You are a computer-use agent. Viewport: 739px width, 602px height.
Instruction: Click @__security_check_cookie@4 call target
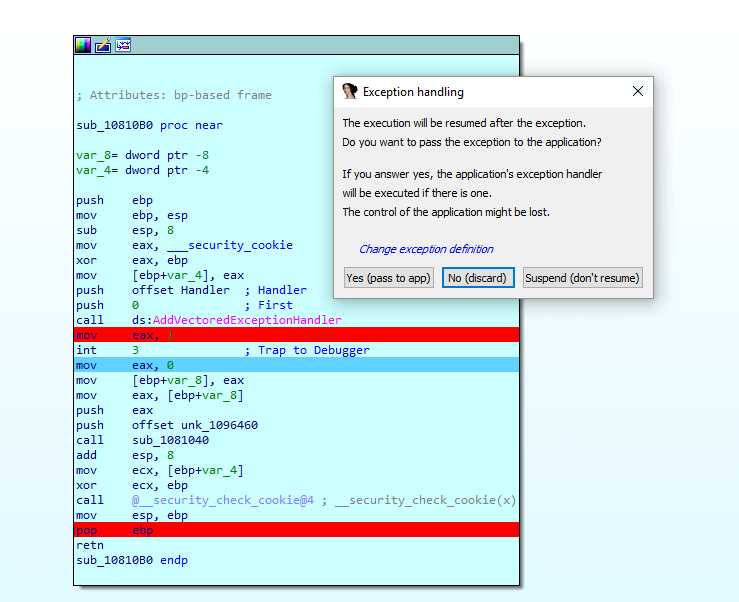[x=223, y=500]
